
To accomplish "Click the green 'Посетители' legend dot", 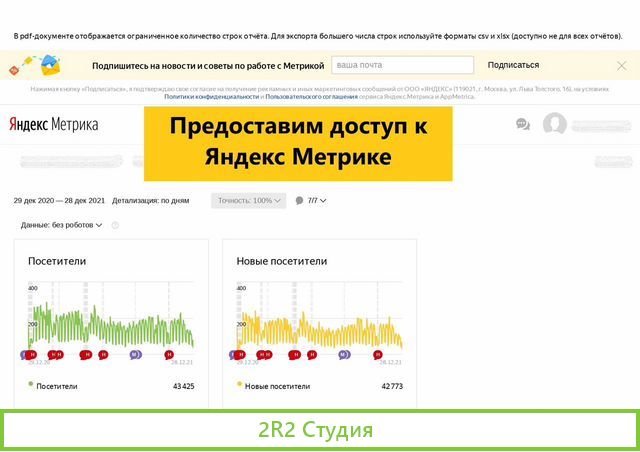I will tap(31, 384).
